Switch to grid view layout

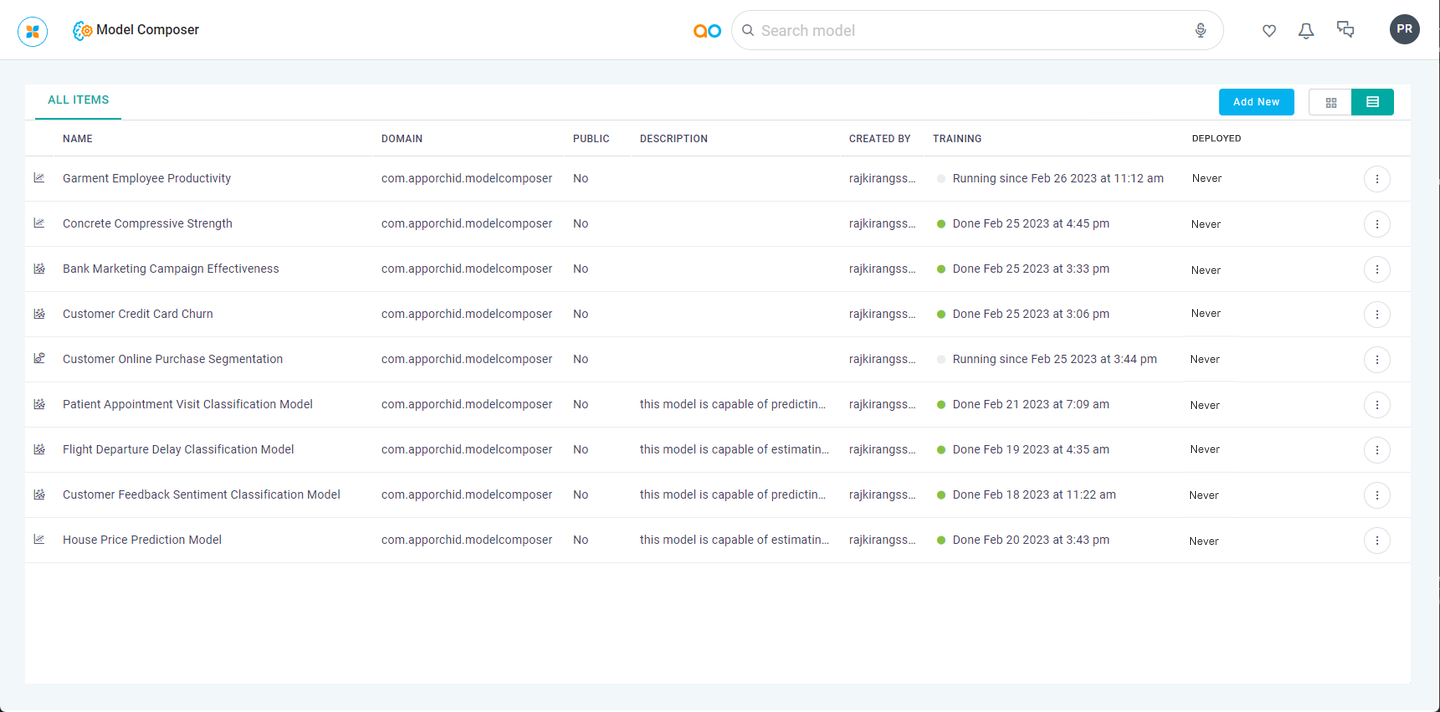(1330, 102)
